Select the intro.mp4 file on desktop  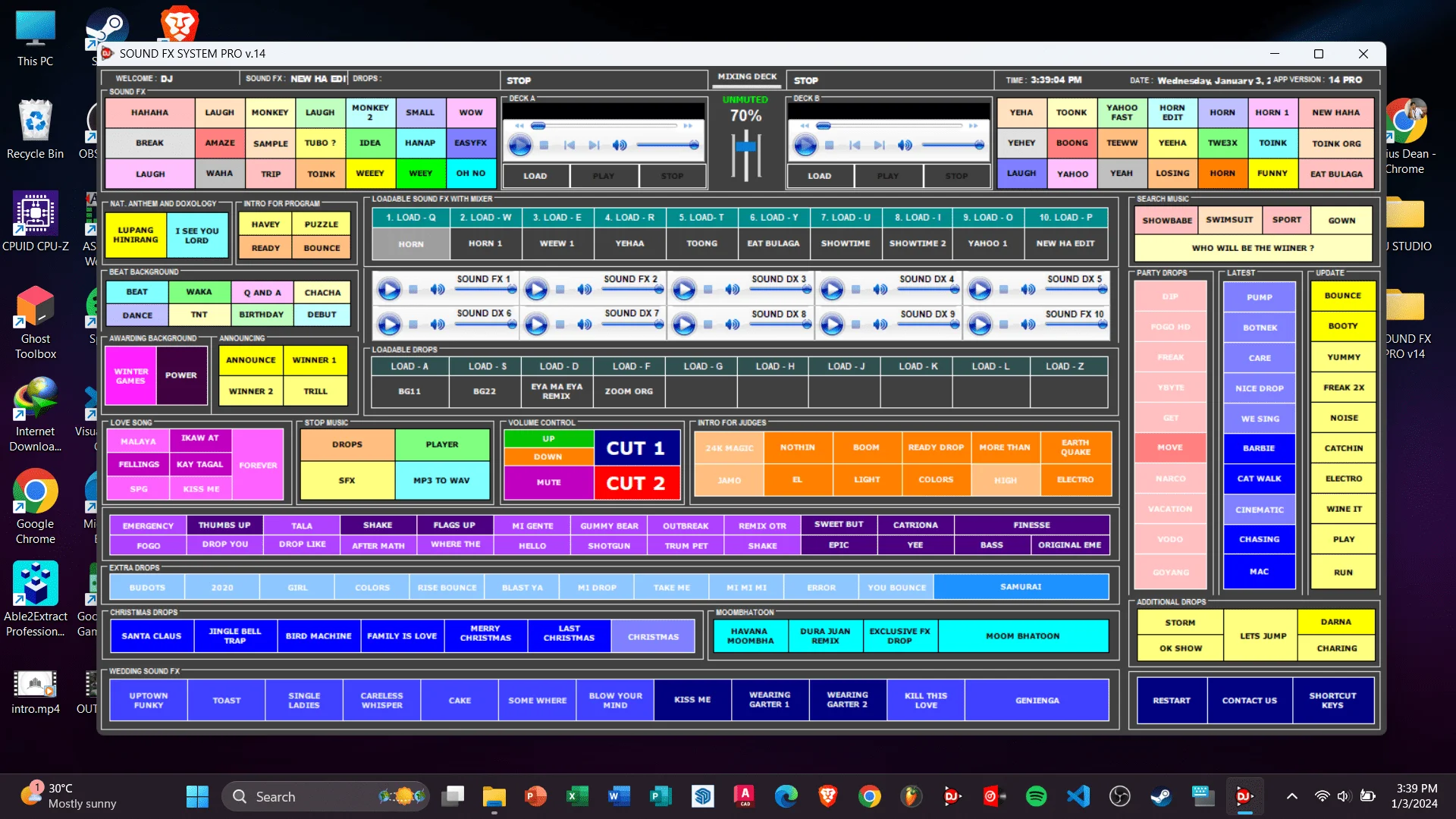tap(36, 692)
